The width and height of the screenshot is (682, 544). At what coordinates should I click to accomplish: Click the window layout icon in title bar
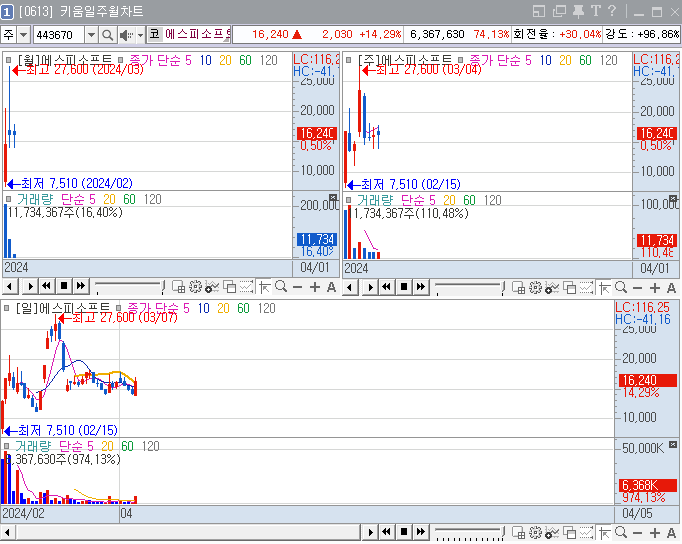click(x=539, y=12)
